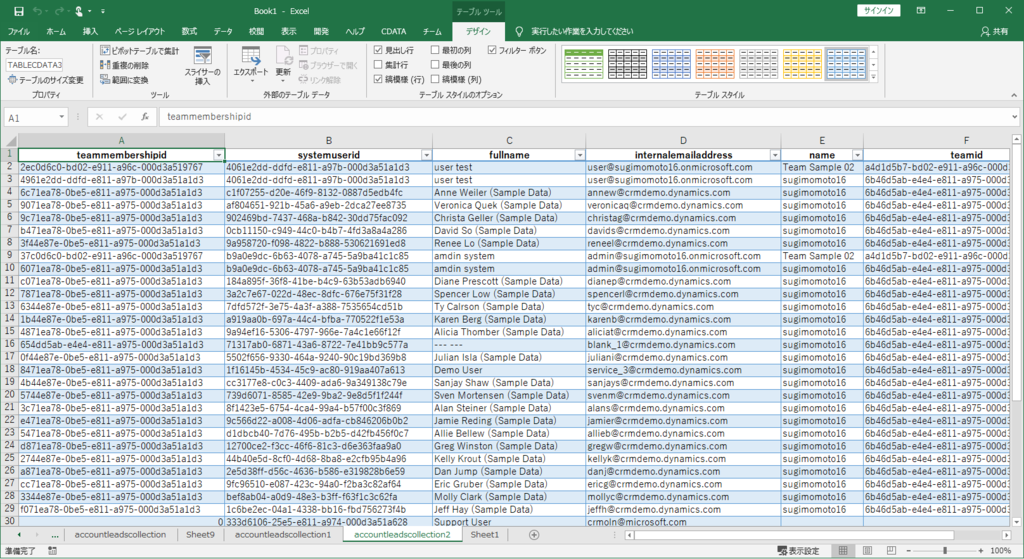Click the macro recording icon in status bar
This screenshot has width=1024, height=559.
tap(52, 551)
